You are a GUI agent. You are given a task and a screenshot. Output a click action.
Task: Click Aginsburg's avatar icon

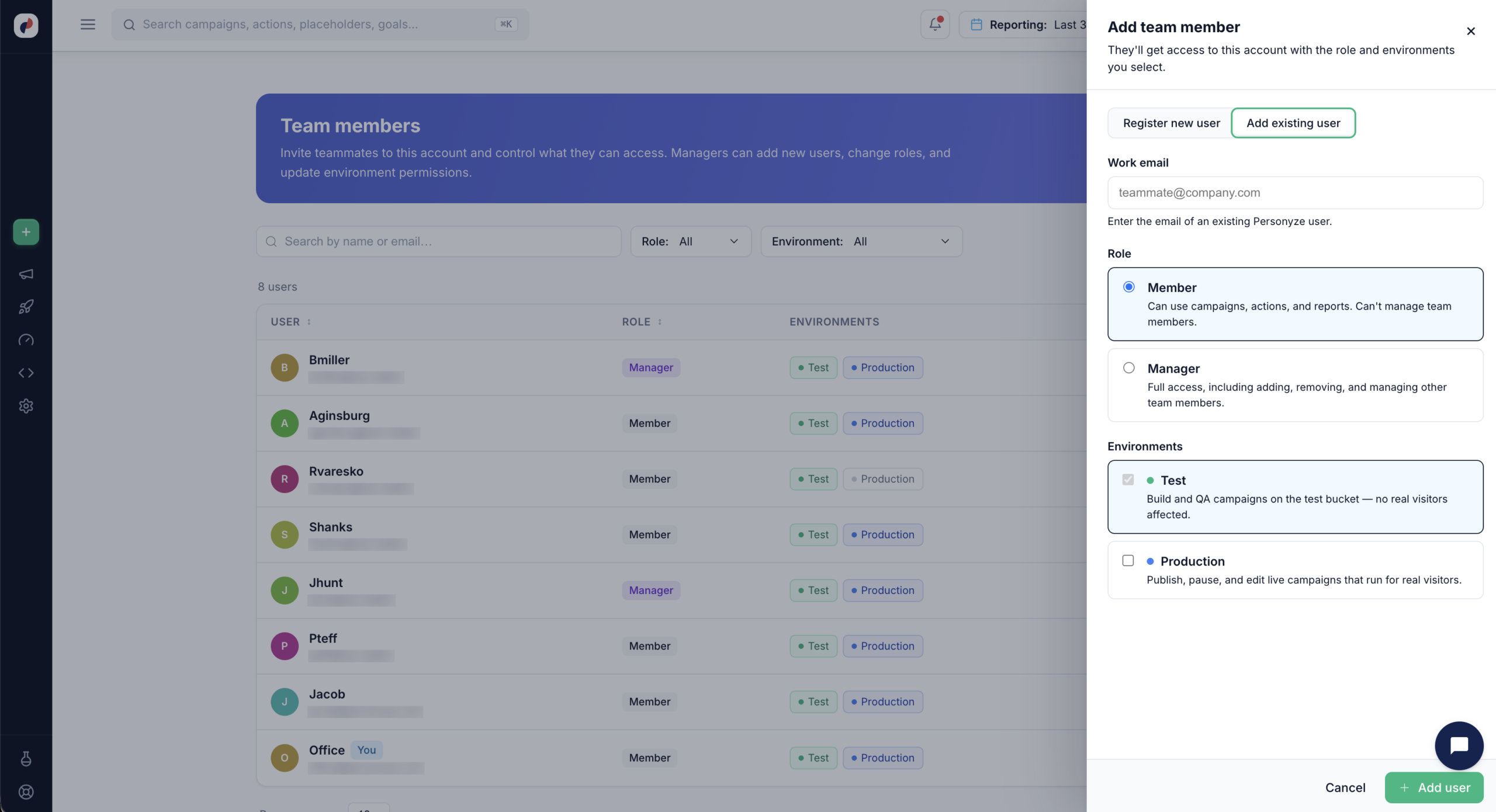285,423
